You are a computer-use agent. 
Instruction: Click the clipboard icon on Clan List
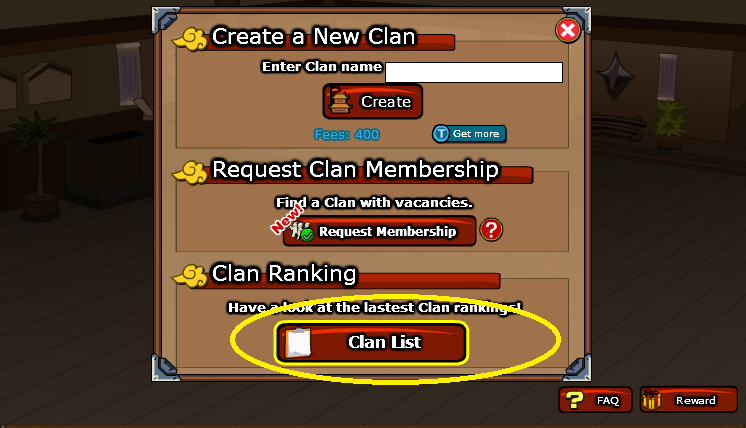(x=298, y=342)
